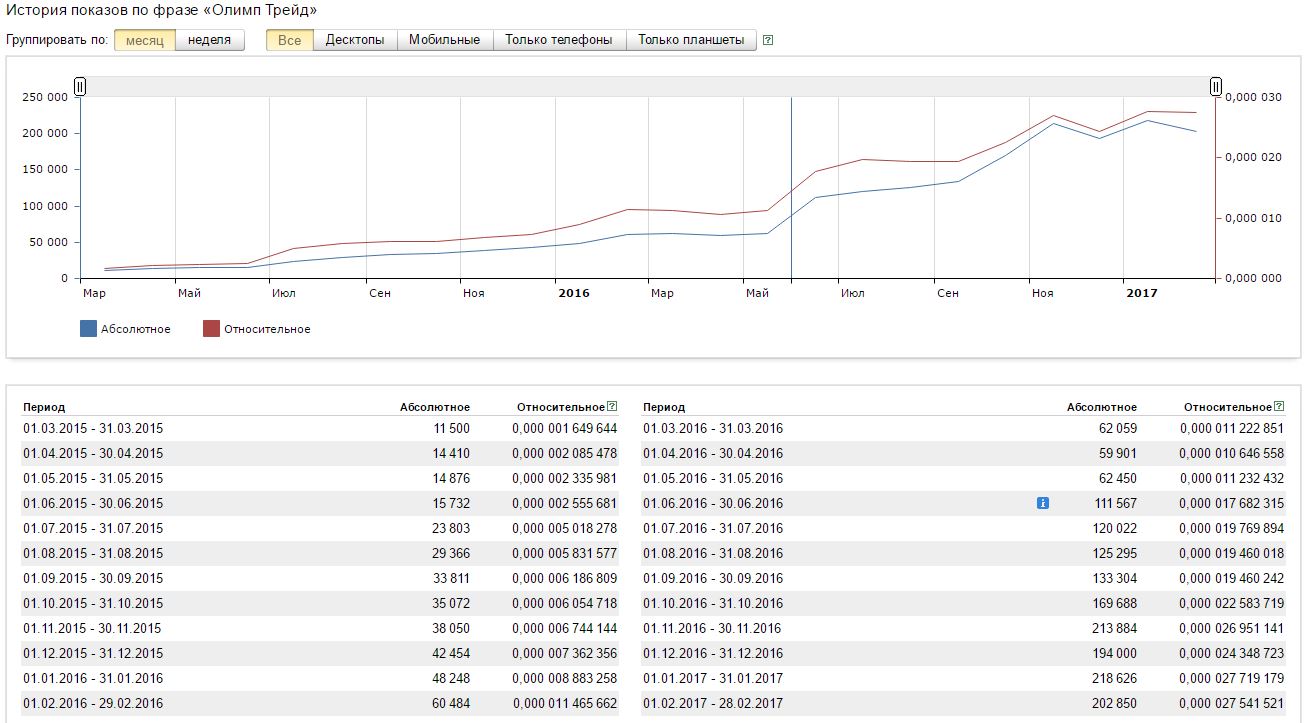
Task: Select period 01.07.2015 - 31.07.2015
Action: coord(93,528)
